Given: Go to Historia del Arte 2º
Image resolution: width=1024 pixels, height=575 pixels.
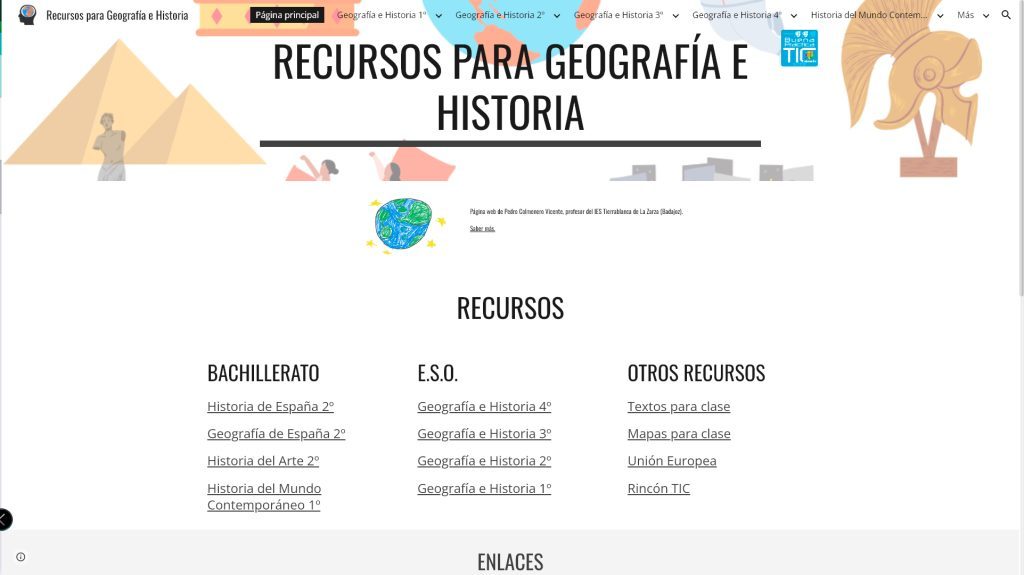Looking at the screenshot, I should point(263,461).
